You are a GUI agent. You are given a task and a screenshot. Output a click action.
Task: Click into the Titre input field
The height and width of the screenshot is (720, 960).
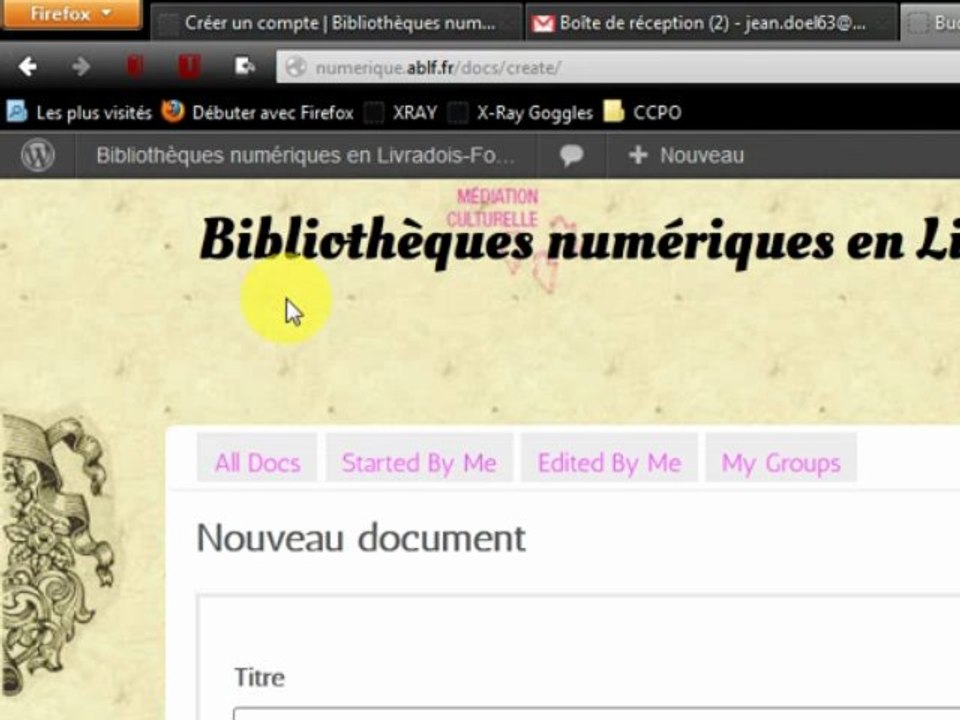[596, 714]
